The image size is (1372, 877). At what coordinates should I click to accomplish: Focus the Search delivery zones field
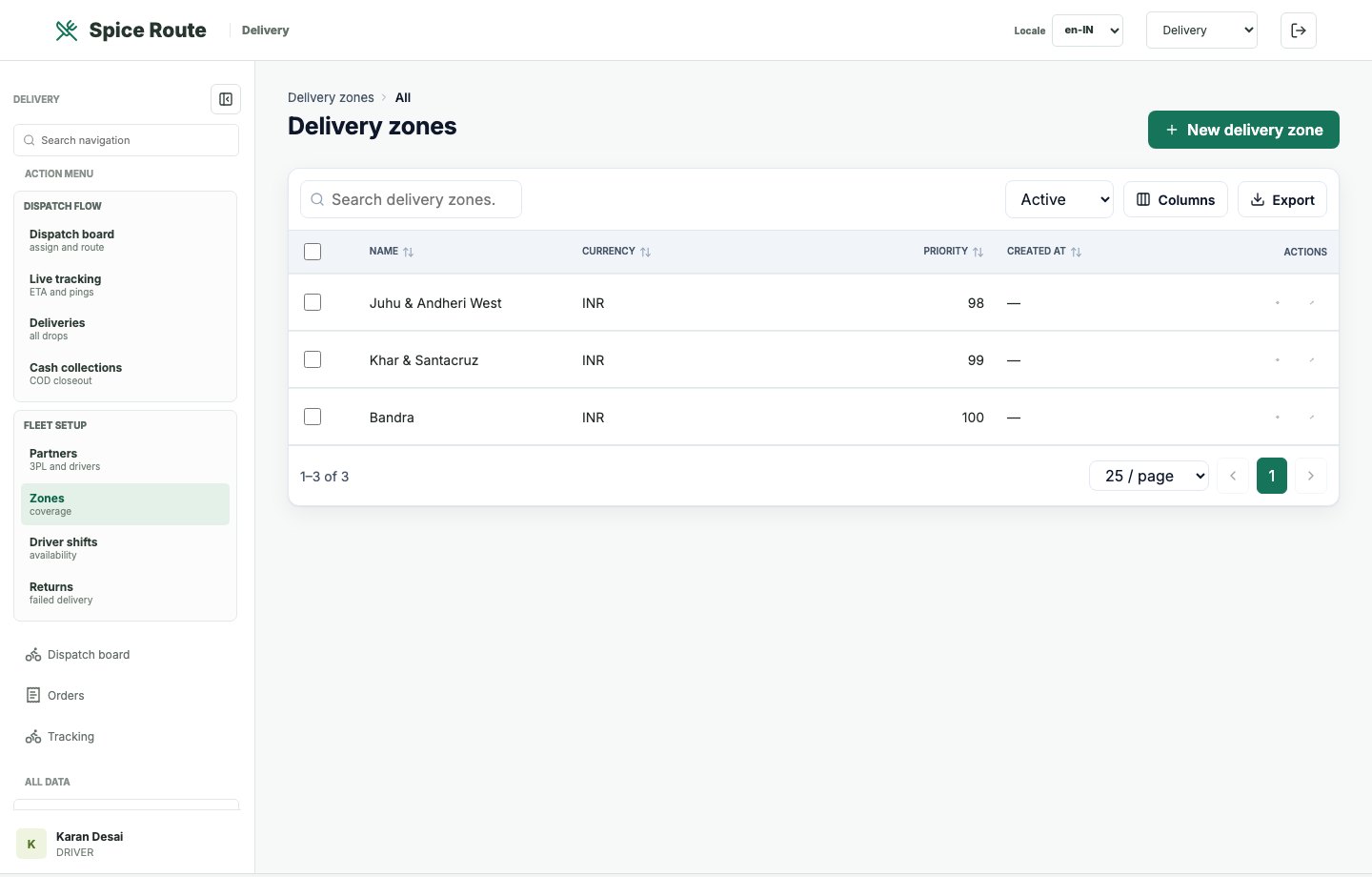pyautogui.click(x=411, y=199)
